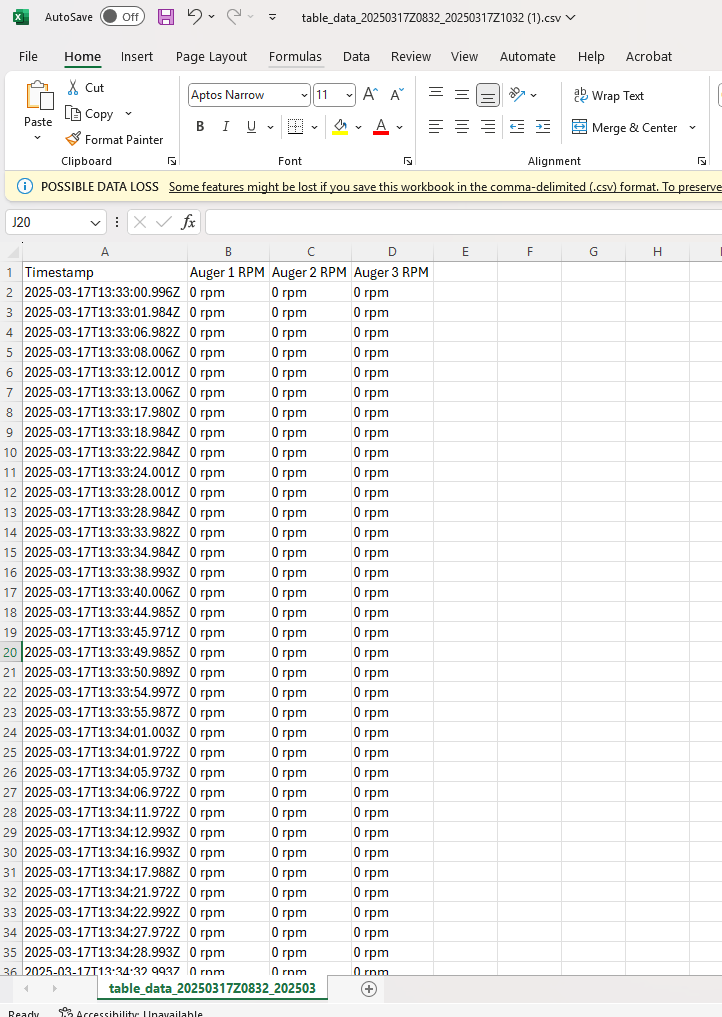Open underline style dropdown arrow
722x1017 pixels.
tap(270, 127)
